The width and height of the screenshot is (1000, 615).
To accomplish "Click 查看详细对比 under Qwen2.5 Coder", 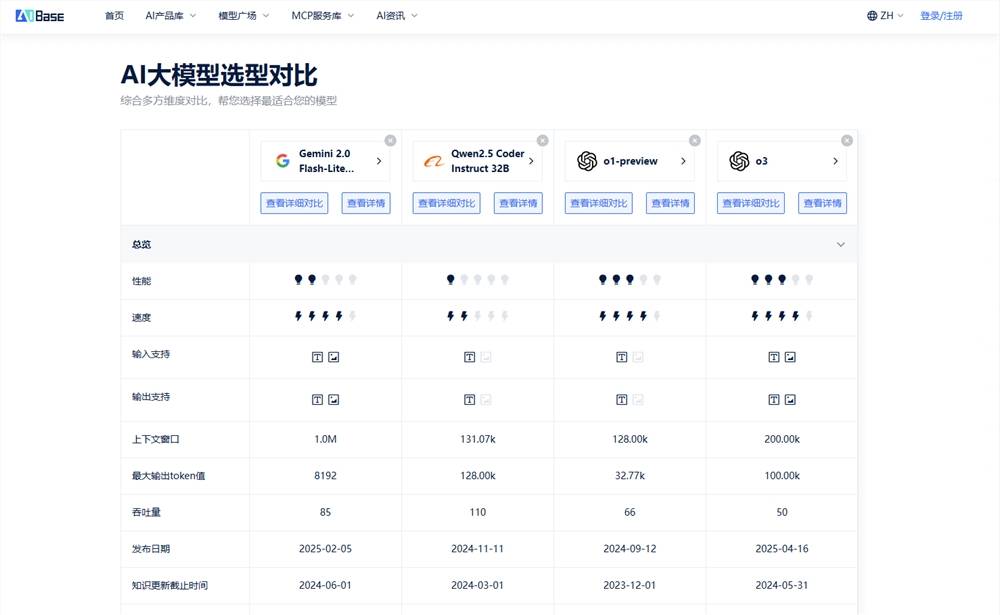I will point(446,203).
